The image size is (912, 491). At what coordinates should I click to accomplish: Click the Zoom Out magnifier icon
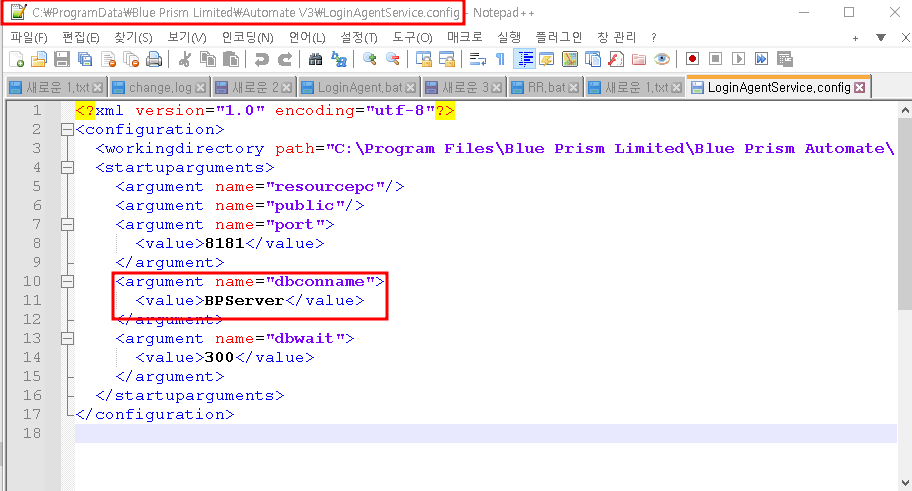[x=393, y=59]
